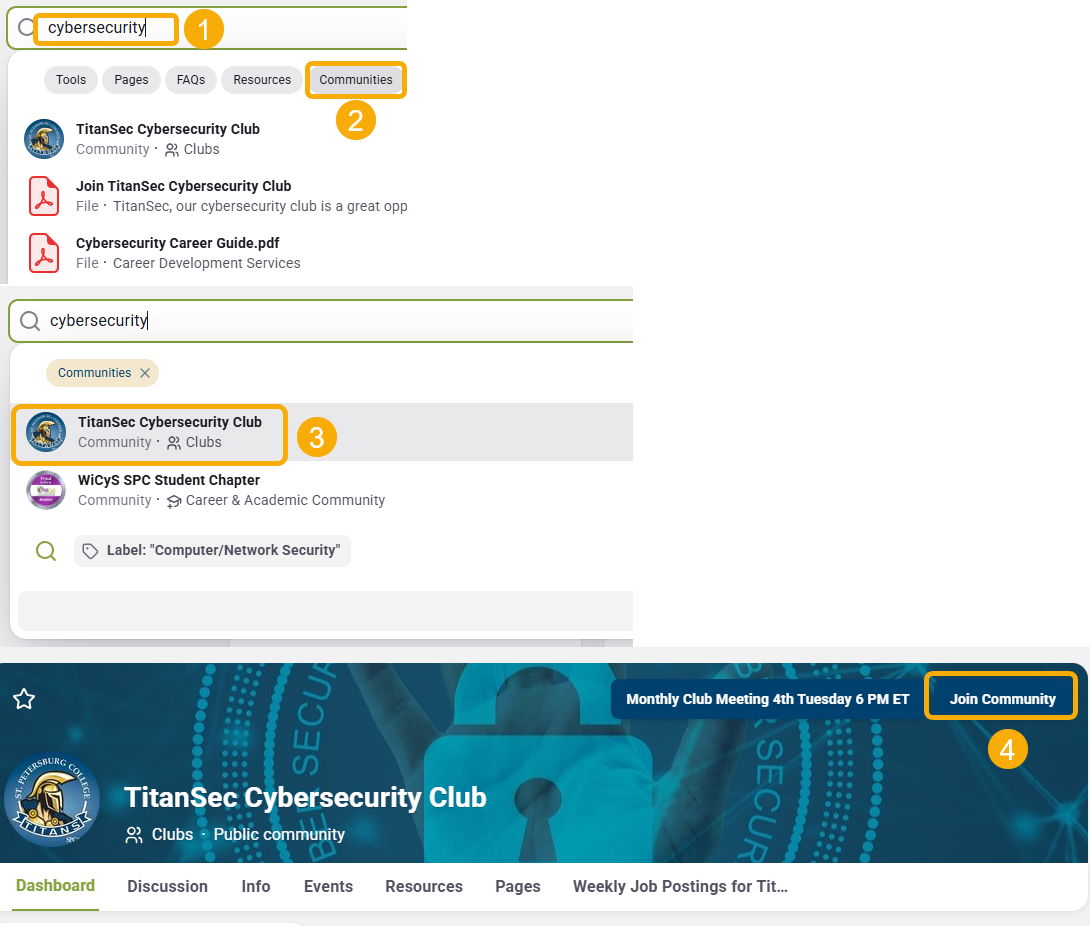Select the Tools filter chip
This screenshot has width=1090, height=926.
coord(71,80)
